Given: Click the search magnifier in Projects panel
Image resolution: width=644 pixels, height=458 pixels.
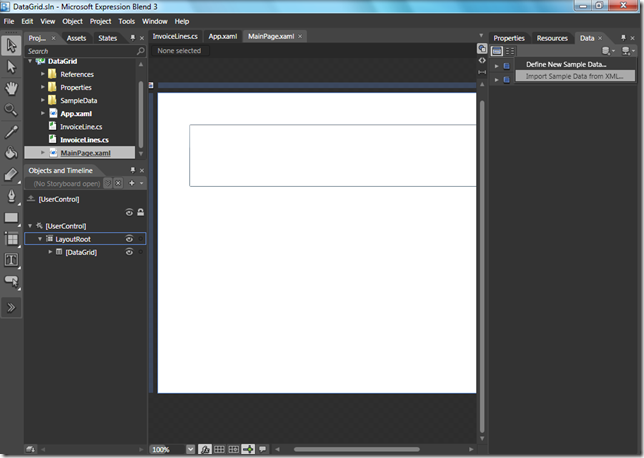Looking at the screenshot, I should point(140,51).
